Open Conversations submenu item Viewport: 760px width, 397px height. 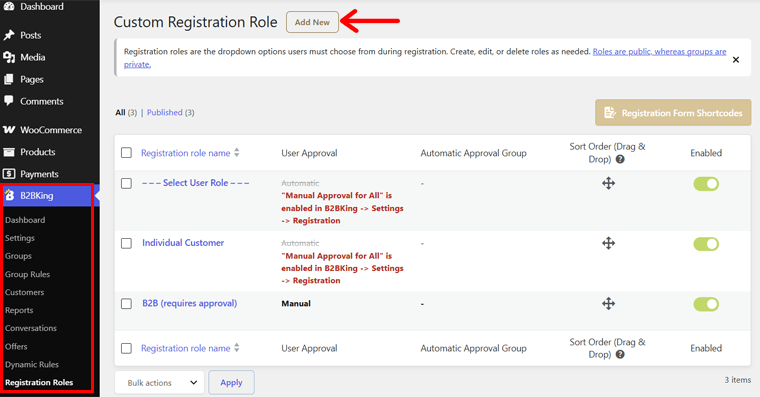31,328
